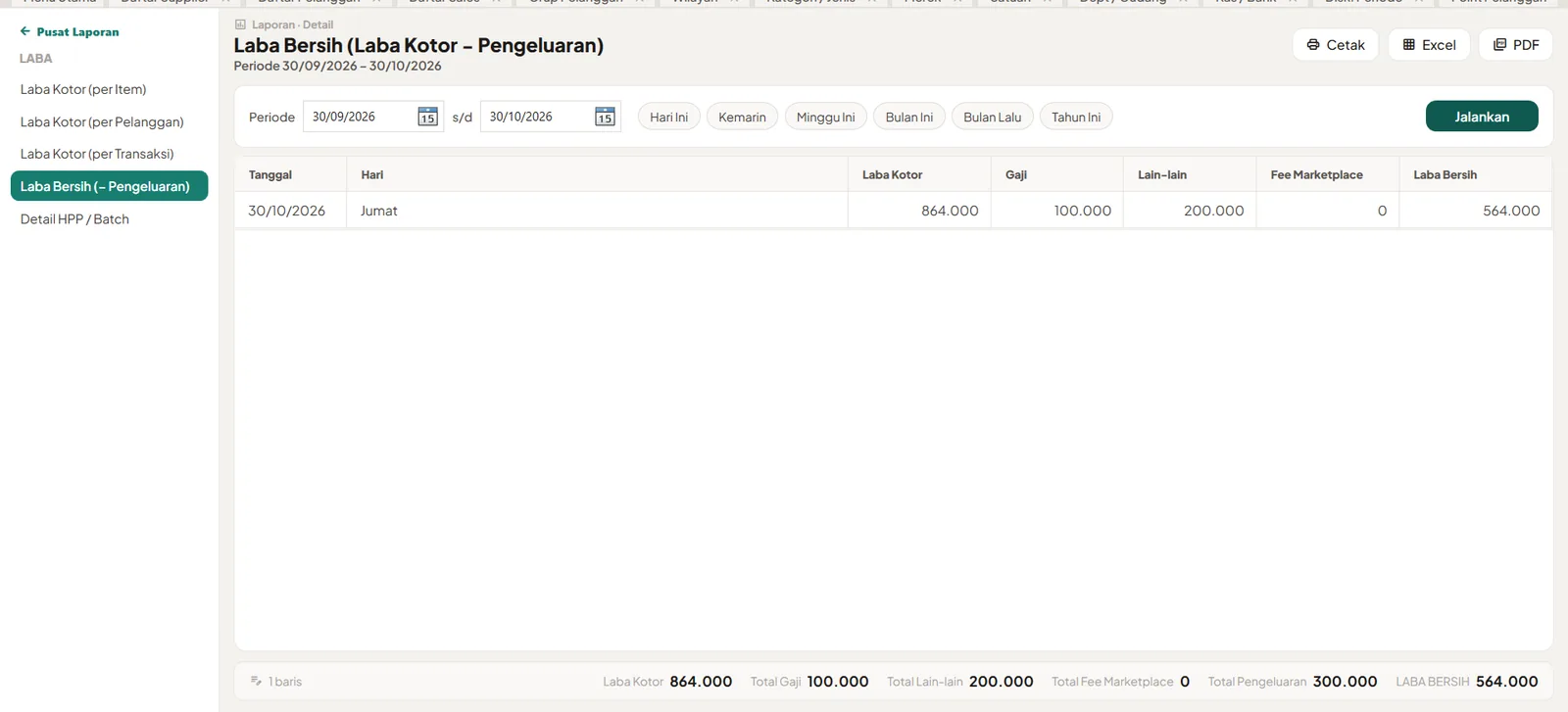Select the Tahun Ini quick filter

point(1076,117)
